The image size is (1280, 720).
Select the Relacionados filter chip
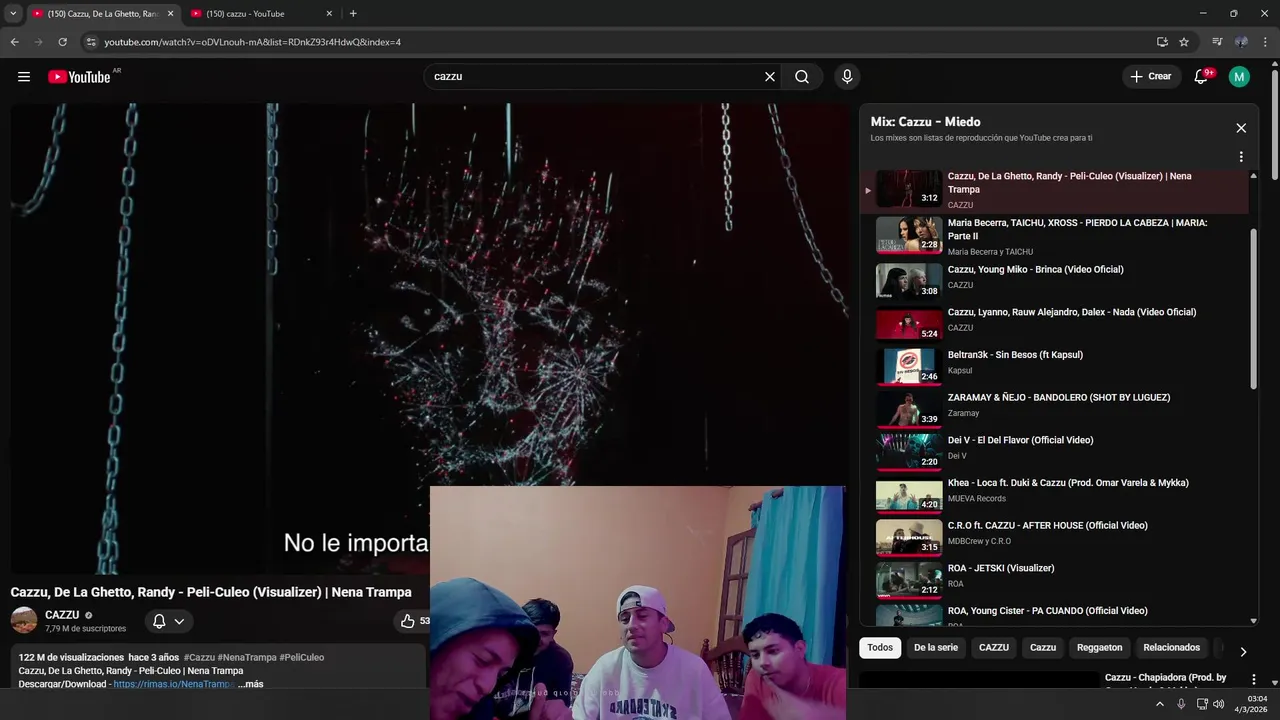(x=1172, y=648)
